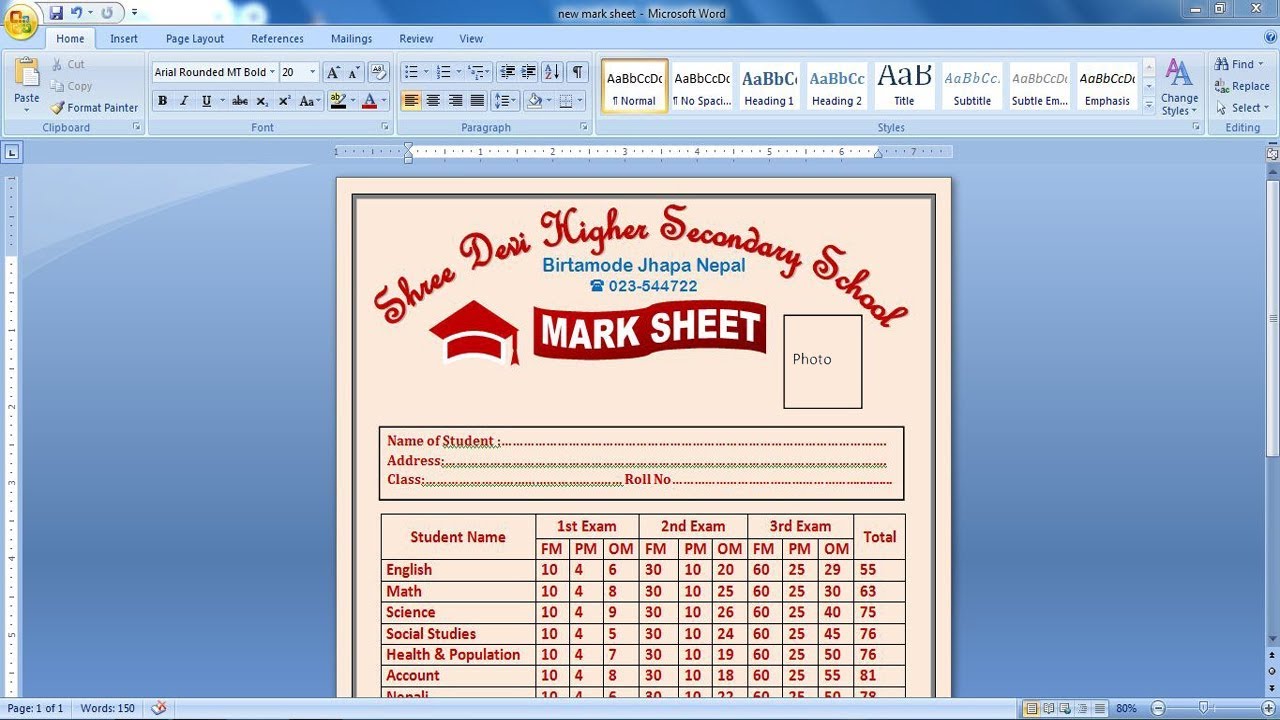This screenshot has width=1280, height=720.
Task: Activate the Format Painter
Action: coord(94,108)
